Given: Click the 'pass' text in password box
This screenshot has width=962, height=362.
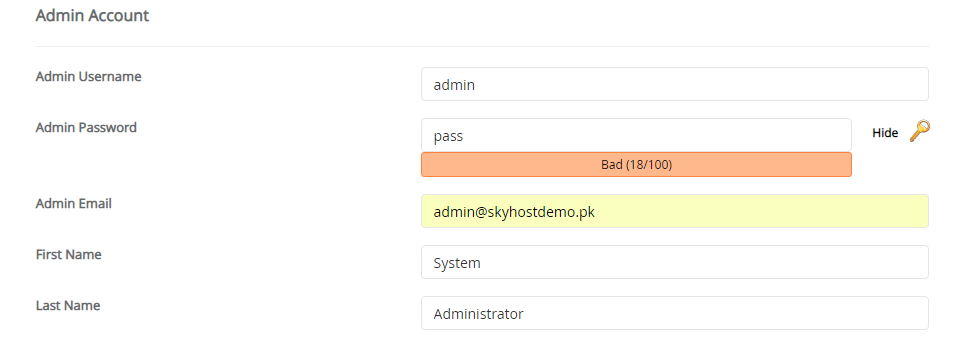Looking at the screenshot, I should (448, 136).
